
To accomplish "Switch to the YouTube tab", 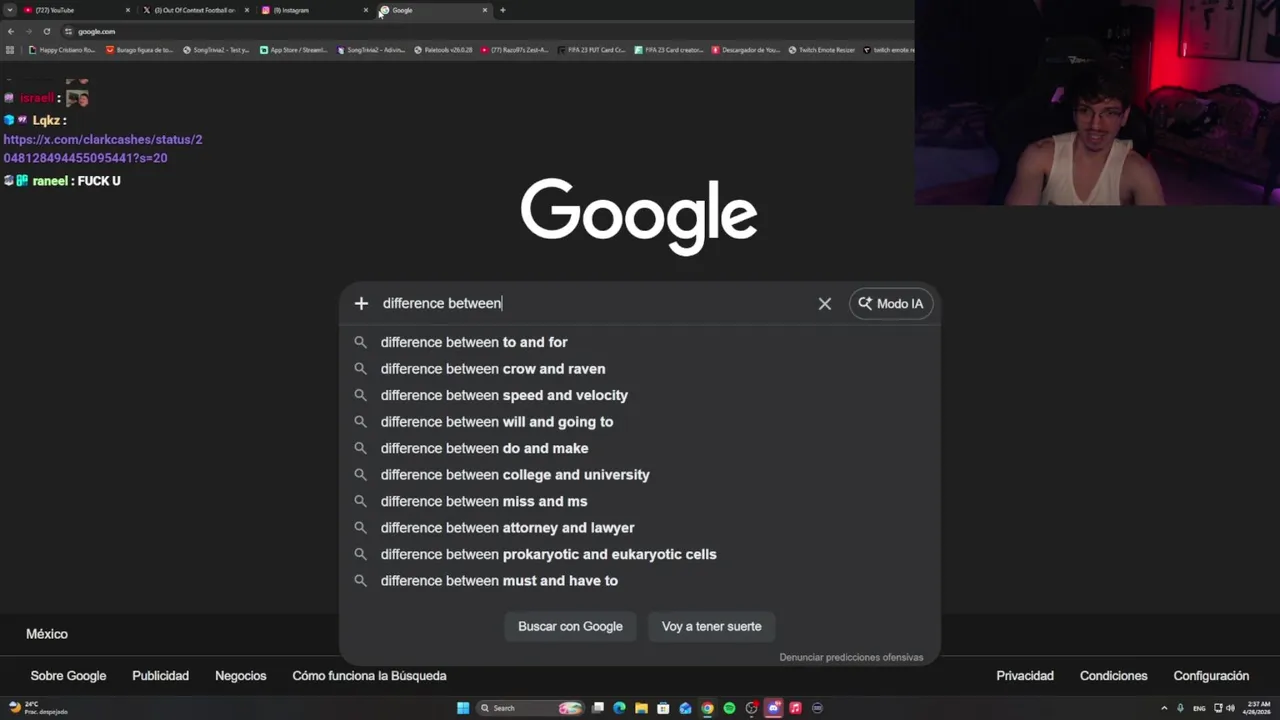I will click(x=75, y=10).
